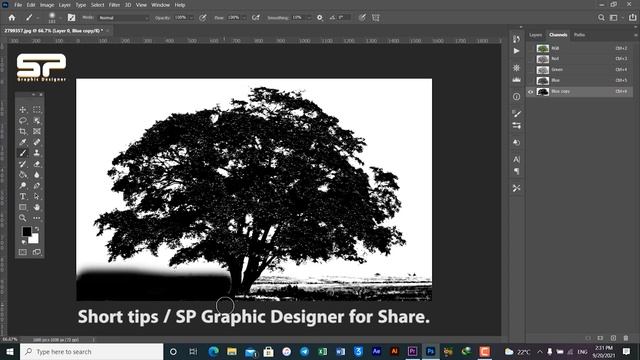Image resolution: width=640 pixels, height=360 pixels.
Task: Open smoothing options gear
Action: click(320, 18)
